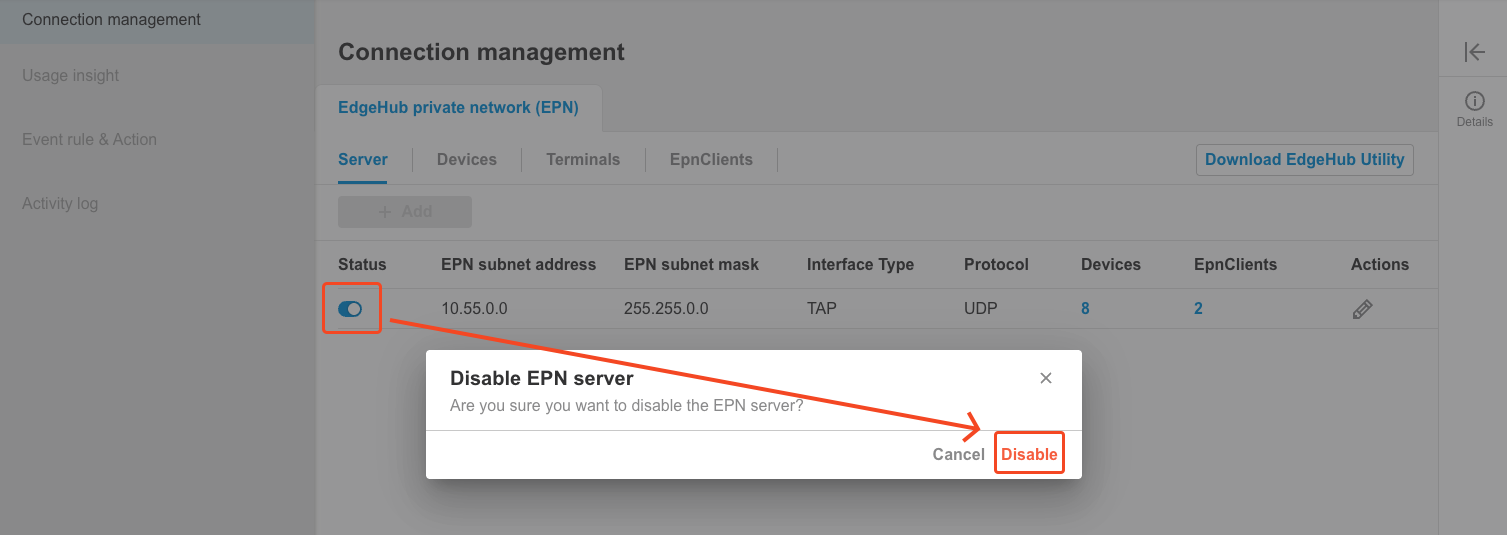Select EdgeHub private network (EPN) tab
Viewport: 1507px width, 535px height.
[x=458, y=108]
